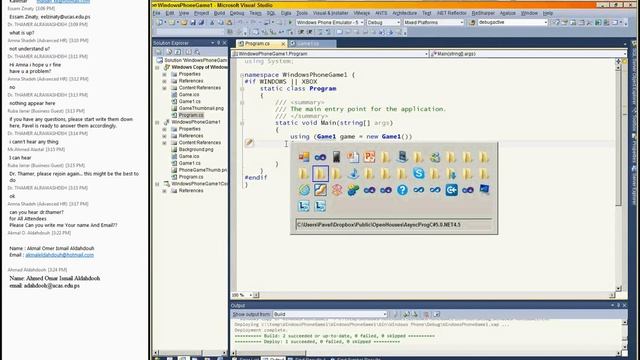This screenshot has width=640, height=360.
Task: Collapse the WindowsPhoneGame1 project node
Action: (x=158, y=122)
